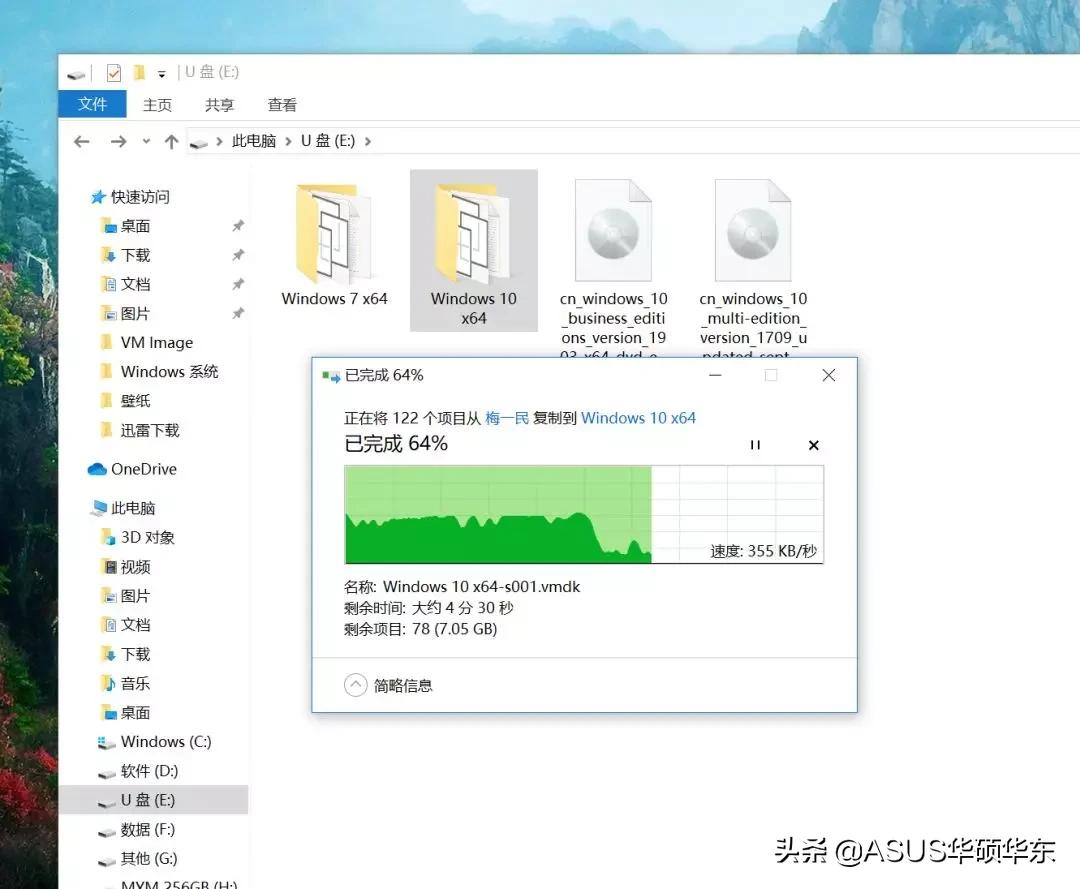Click the Windows 10 x64 destination link

[x=638, y=417]
